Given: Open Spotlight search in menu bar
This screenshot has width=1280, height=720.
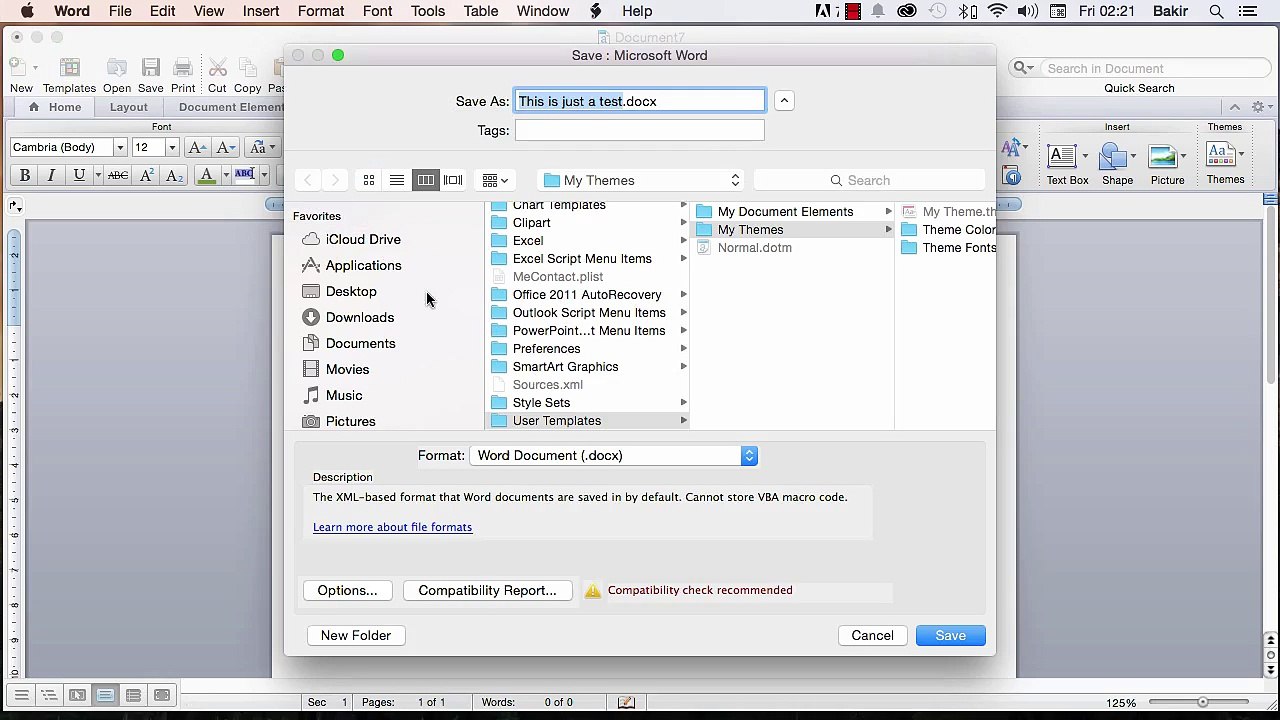Looking at the screenshot, I should (1216, 11).
